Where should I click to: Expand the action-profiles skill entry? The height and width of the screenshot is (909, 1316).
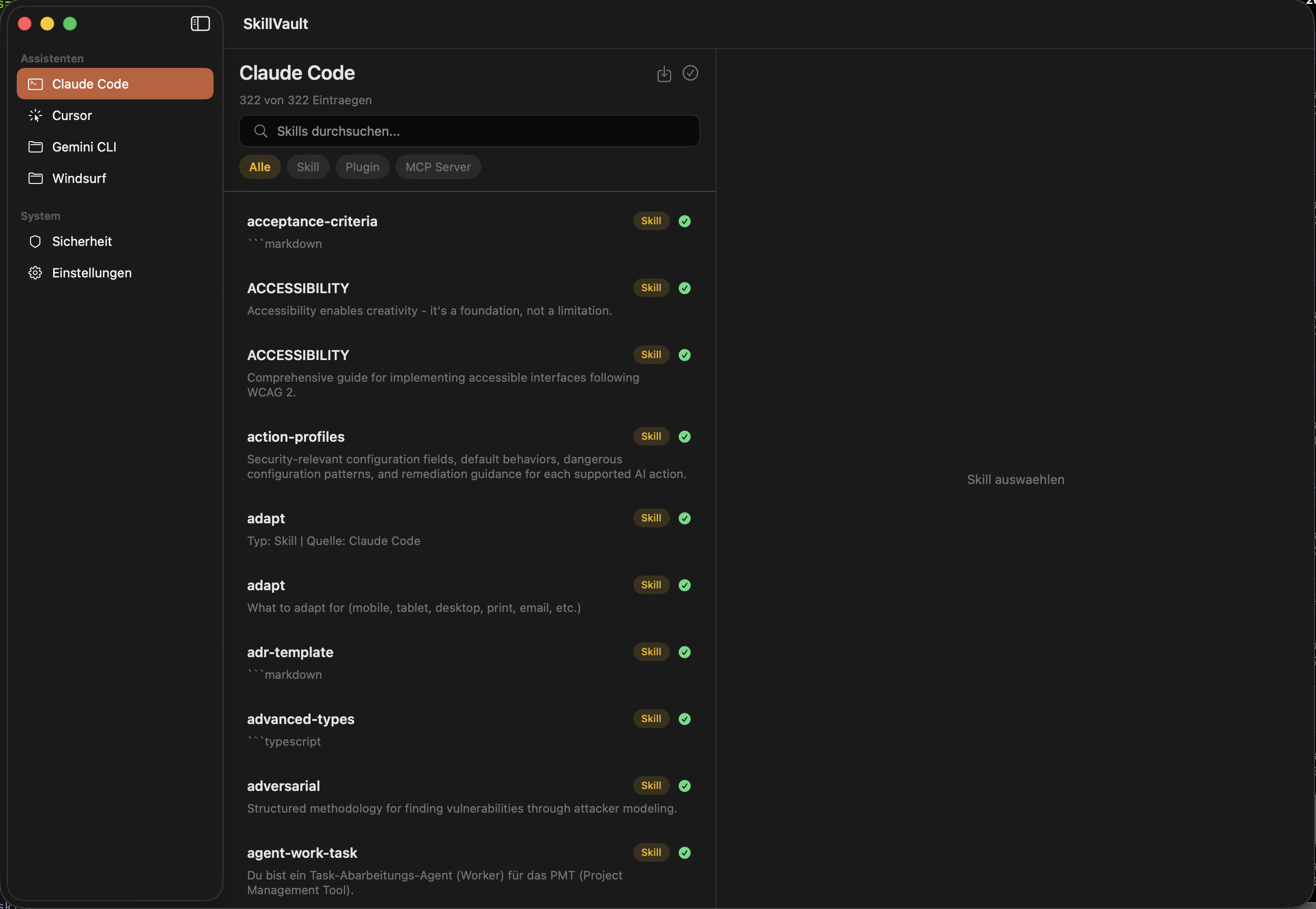point(296,436)
